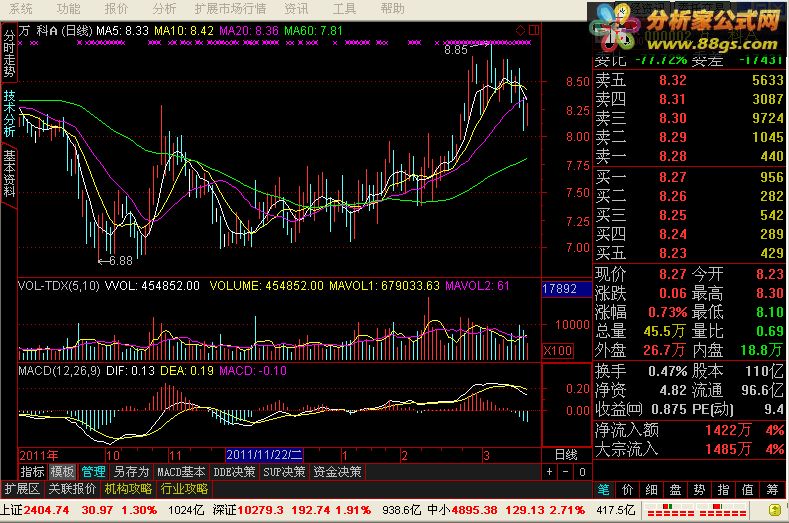Click the plus zoom-in button beside the indicator tabs
Image resolution: width=789 pixels, height=523 pixels.
(x=549, y=472)
